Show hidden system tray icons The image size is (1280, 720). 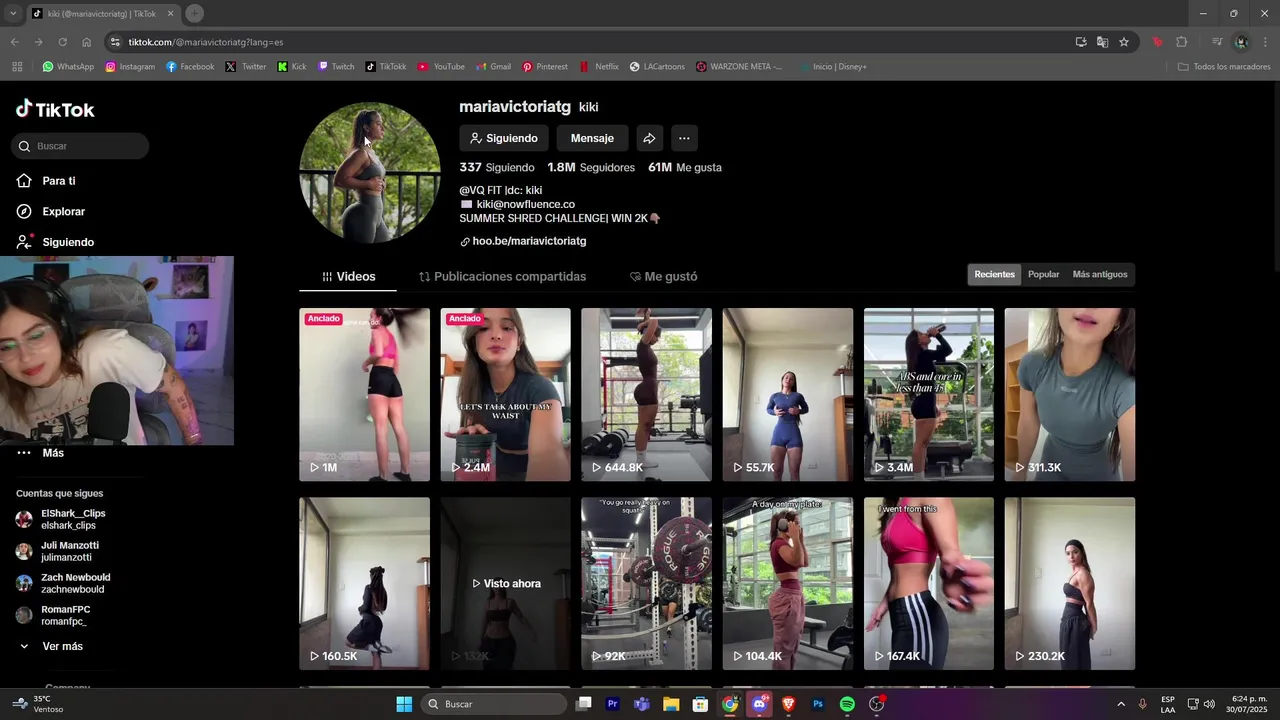(1120, 704)
